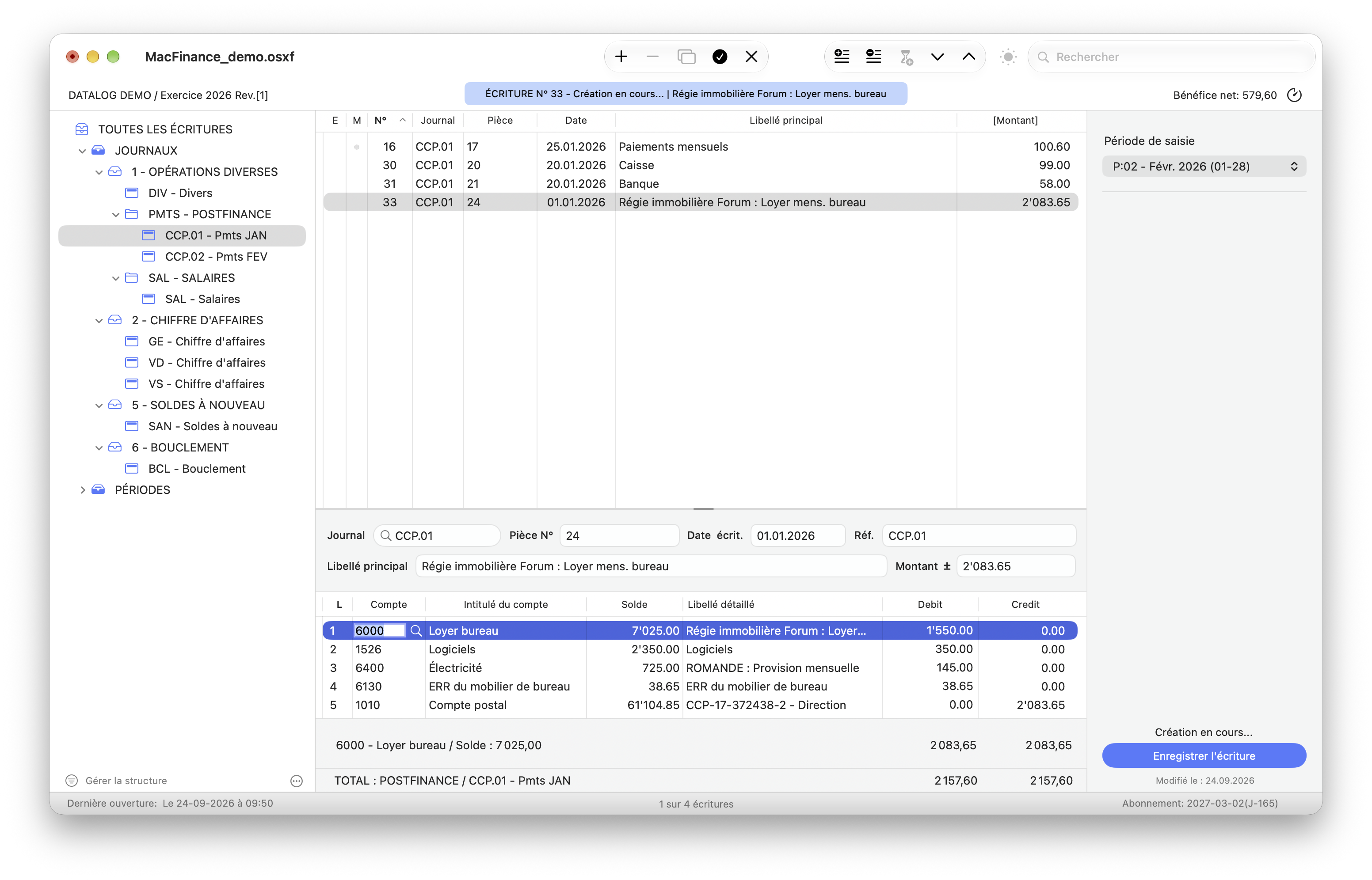Select line 5 Compte postal row
This screenshot has width=1372, height=880.
coord(700,705)
